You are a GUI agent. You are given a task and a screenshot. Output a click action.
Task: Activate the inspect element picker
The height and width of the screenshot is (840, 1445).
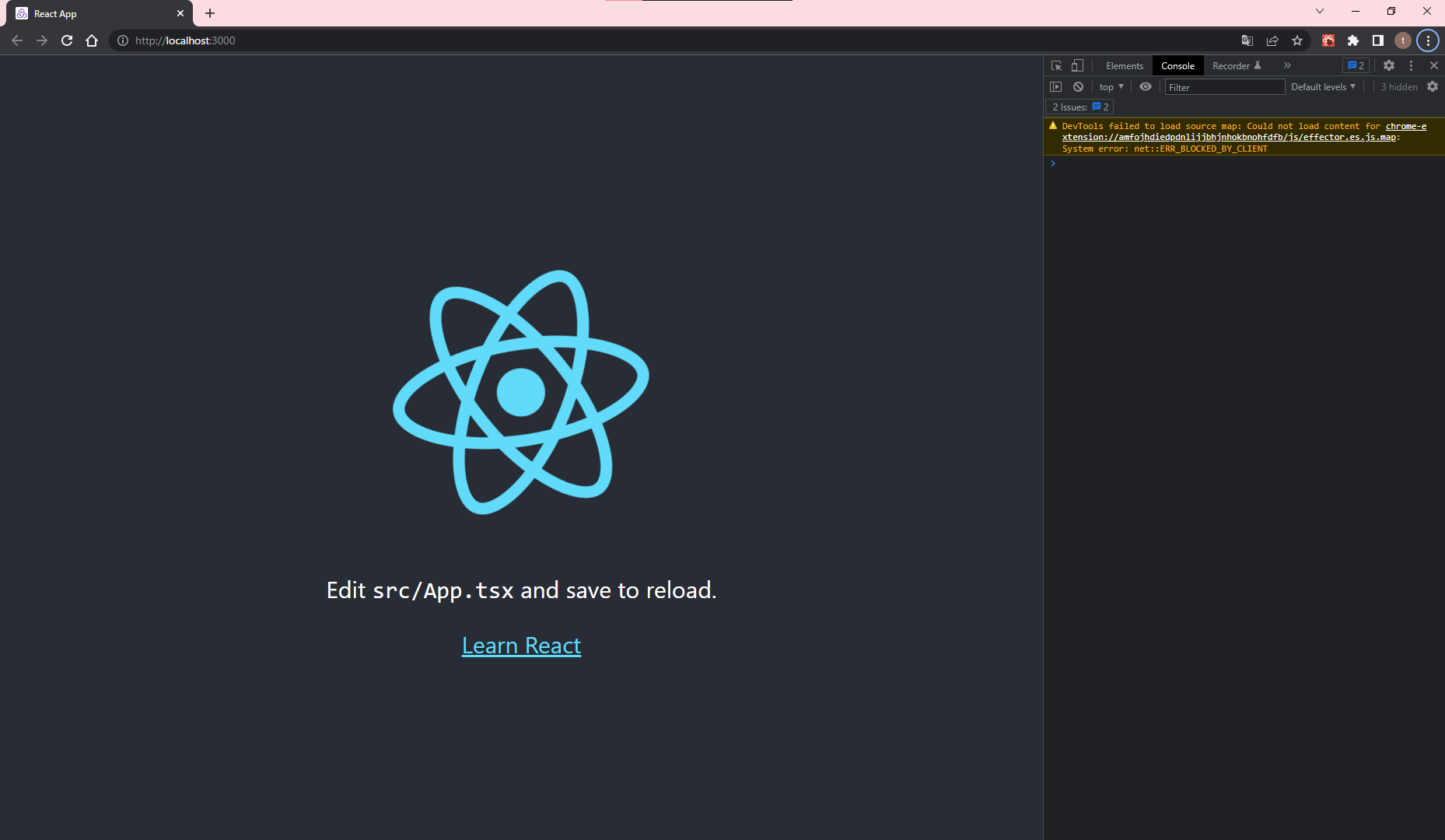(1056, 65)
